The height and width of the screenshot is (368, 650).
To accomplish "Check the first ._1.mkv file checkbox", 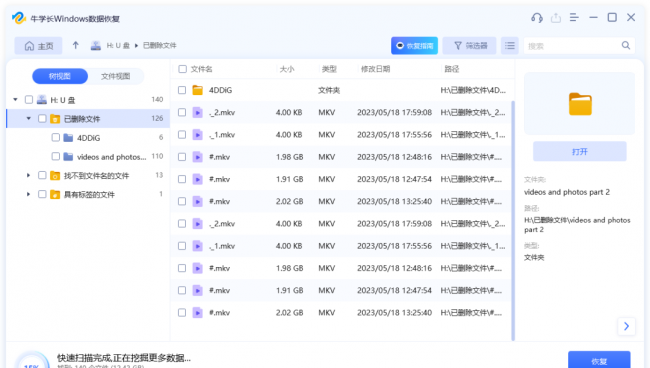I will 182,135.
